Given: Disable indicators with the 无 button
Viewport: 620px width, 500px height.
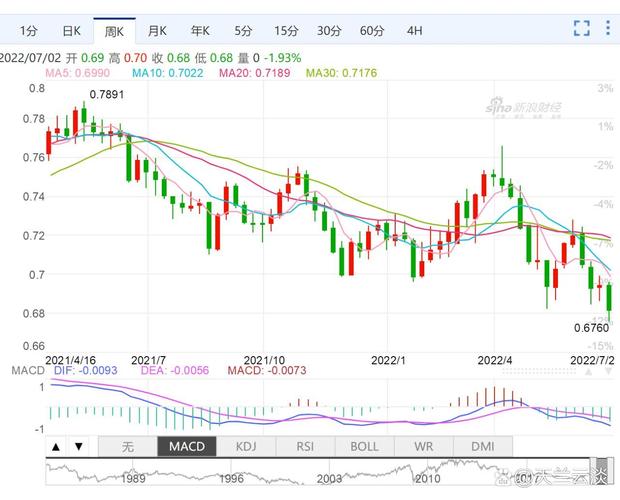Looking at the screenshot, I should pos(127,446).
